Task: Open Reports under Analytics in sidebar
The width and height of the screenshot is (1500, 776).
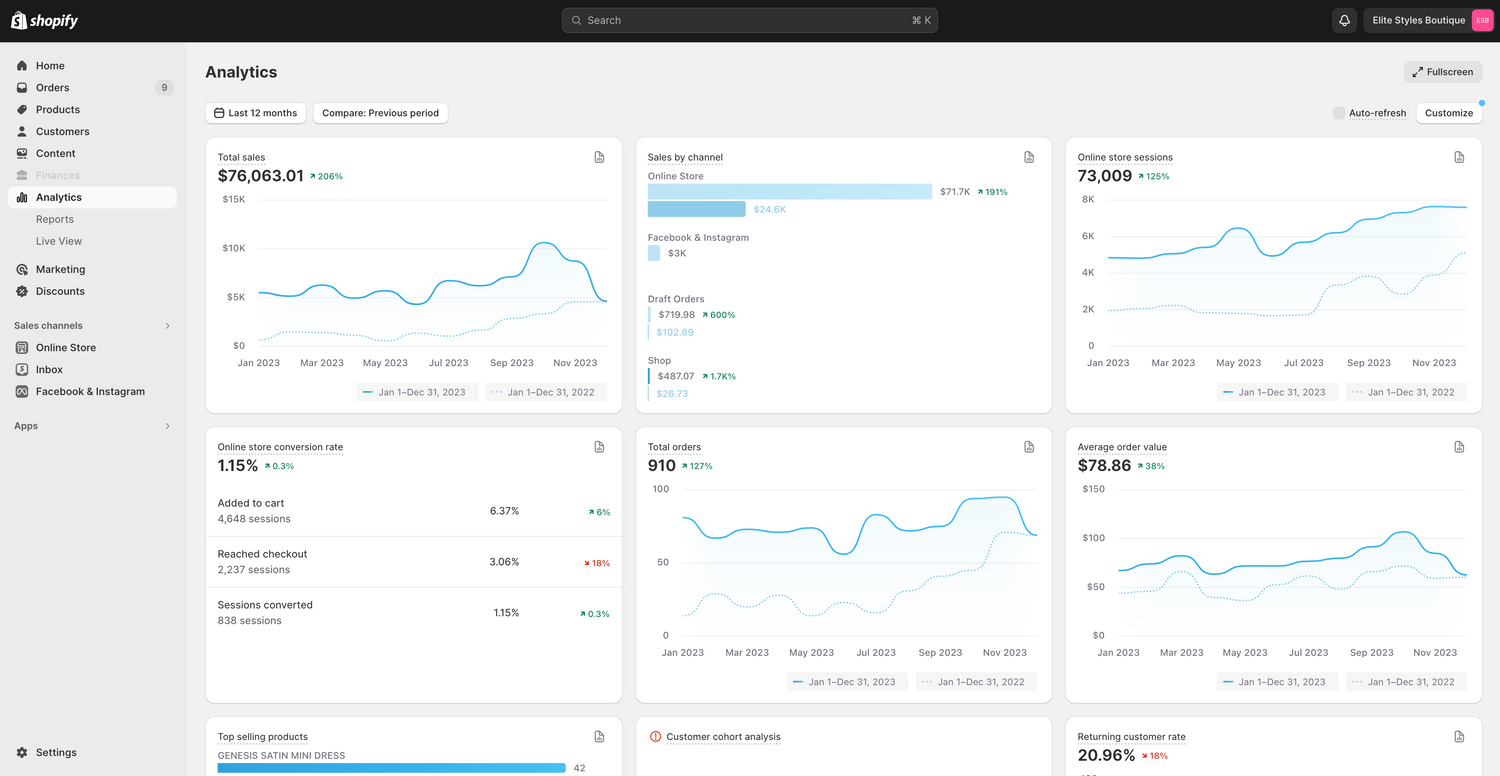Action: pyautogui.click(x=55, y=219)
